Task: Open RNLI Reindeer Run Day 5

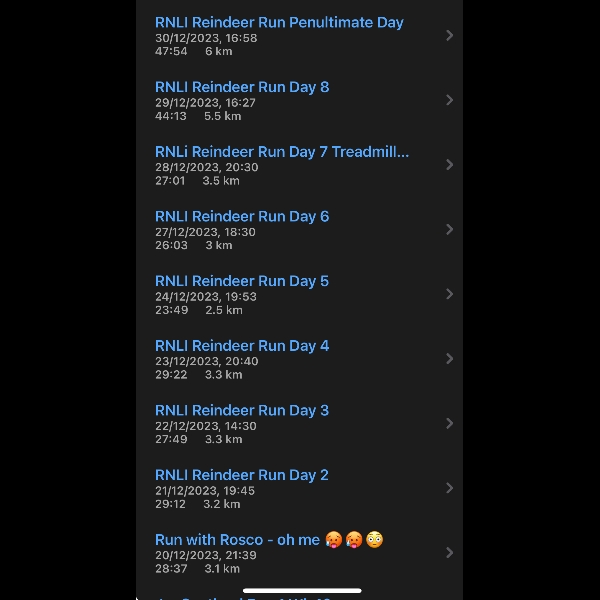Action: (242, 281)
